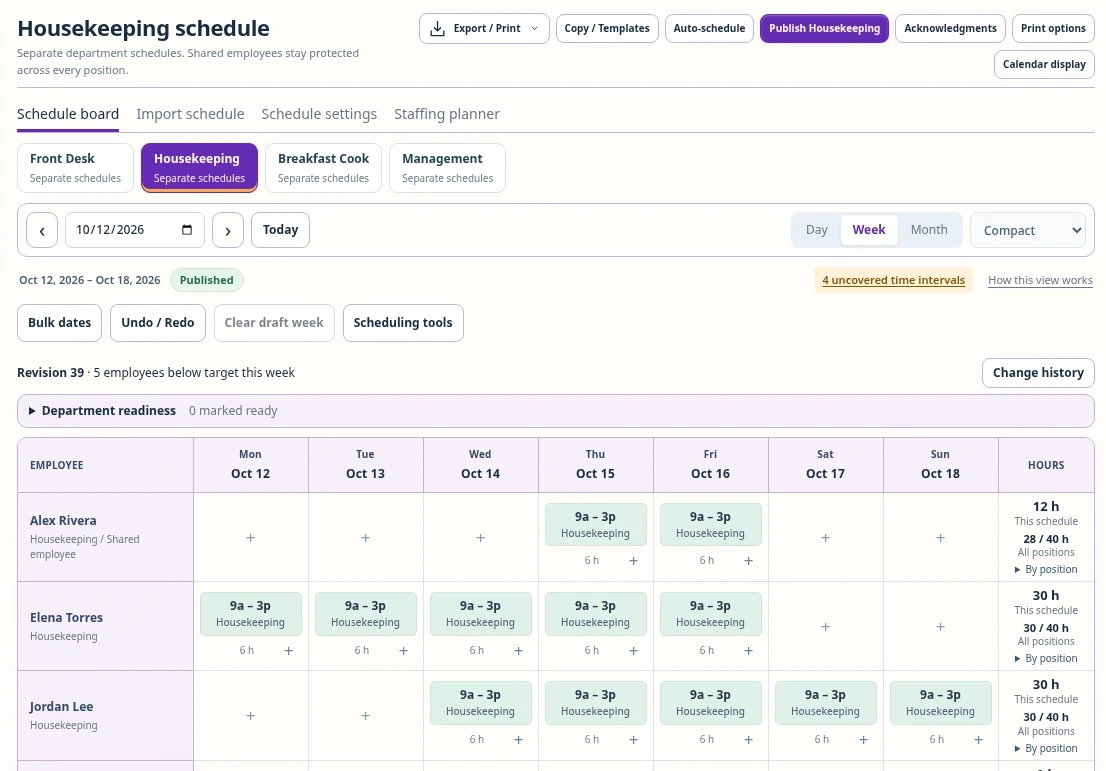Run Auto-schedule
1106x771 pixels.
(709, 29)
